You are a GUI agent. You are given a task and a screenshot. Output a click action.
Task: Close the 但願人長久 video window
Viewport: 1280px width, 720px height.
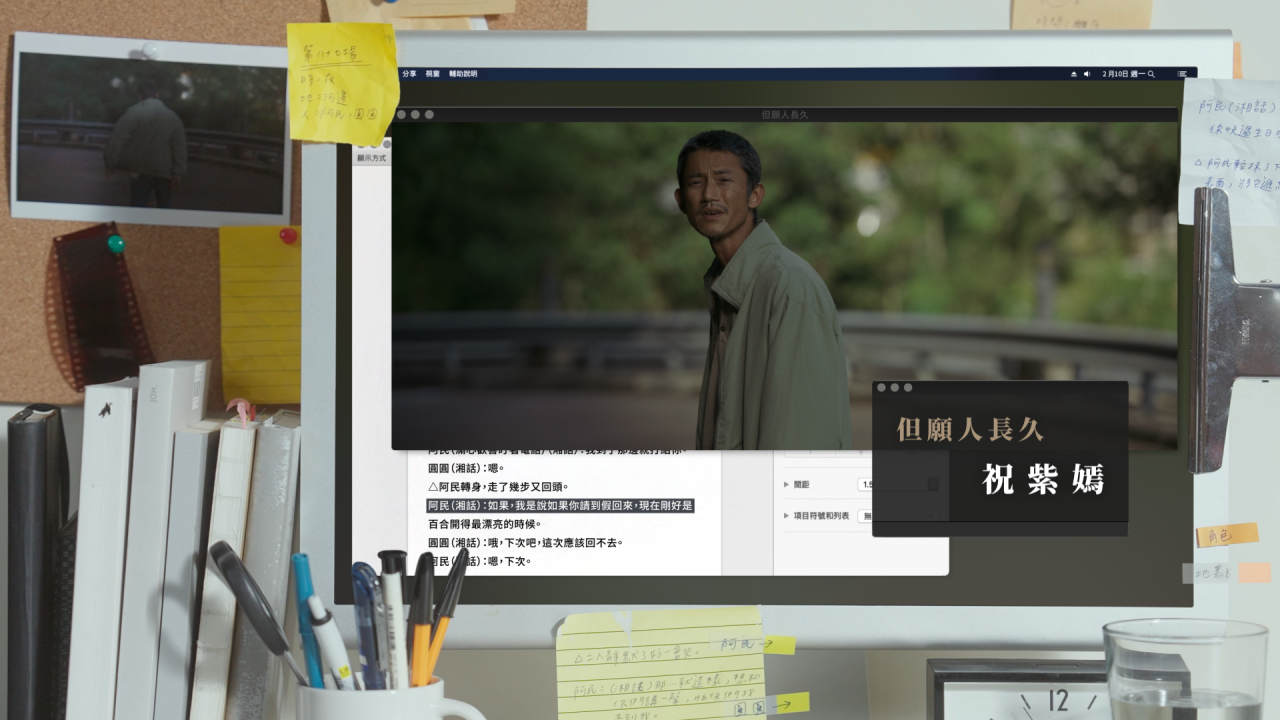pyautogui.click(x=401, y=115)
